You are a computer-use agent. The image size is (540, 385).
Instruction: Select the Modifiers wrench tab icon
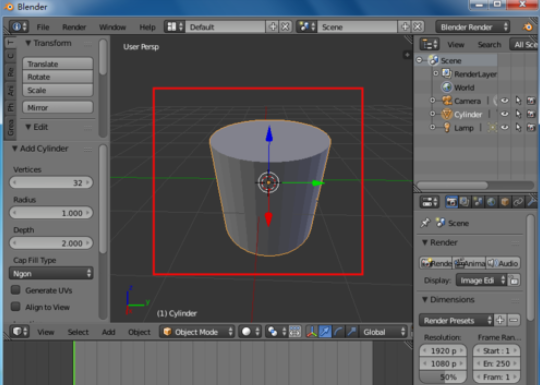coord(531,202)
